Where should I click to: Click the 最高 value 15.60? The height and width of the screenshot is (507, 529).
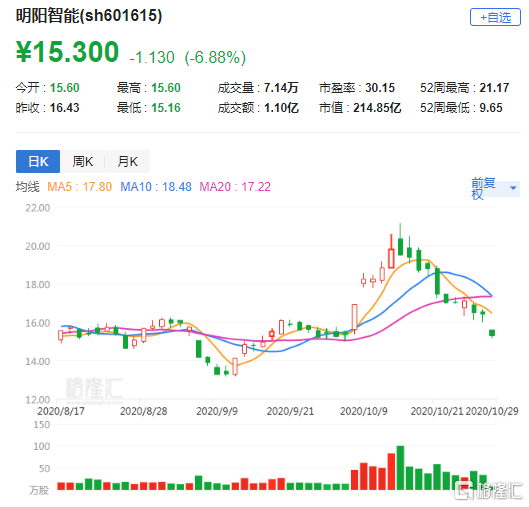coord(166,88)
